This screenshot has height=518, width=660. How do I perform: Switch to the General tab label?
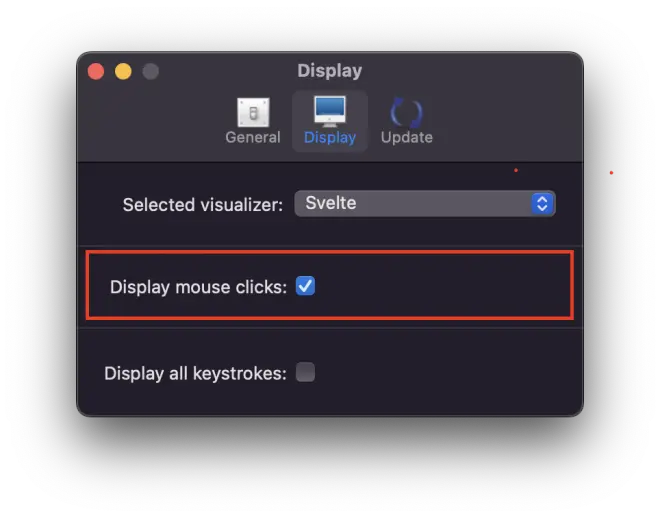[253, 137]
